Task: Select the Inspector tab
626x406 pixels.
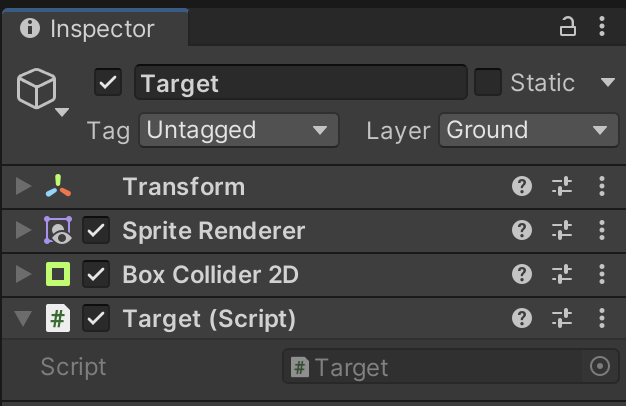Action: (91, 29)
